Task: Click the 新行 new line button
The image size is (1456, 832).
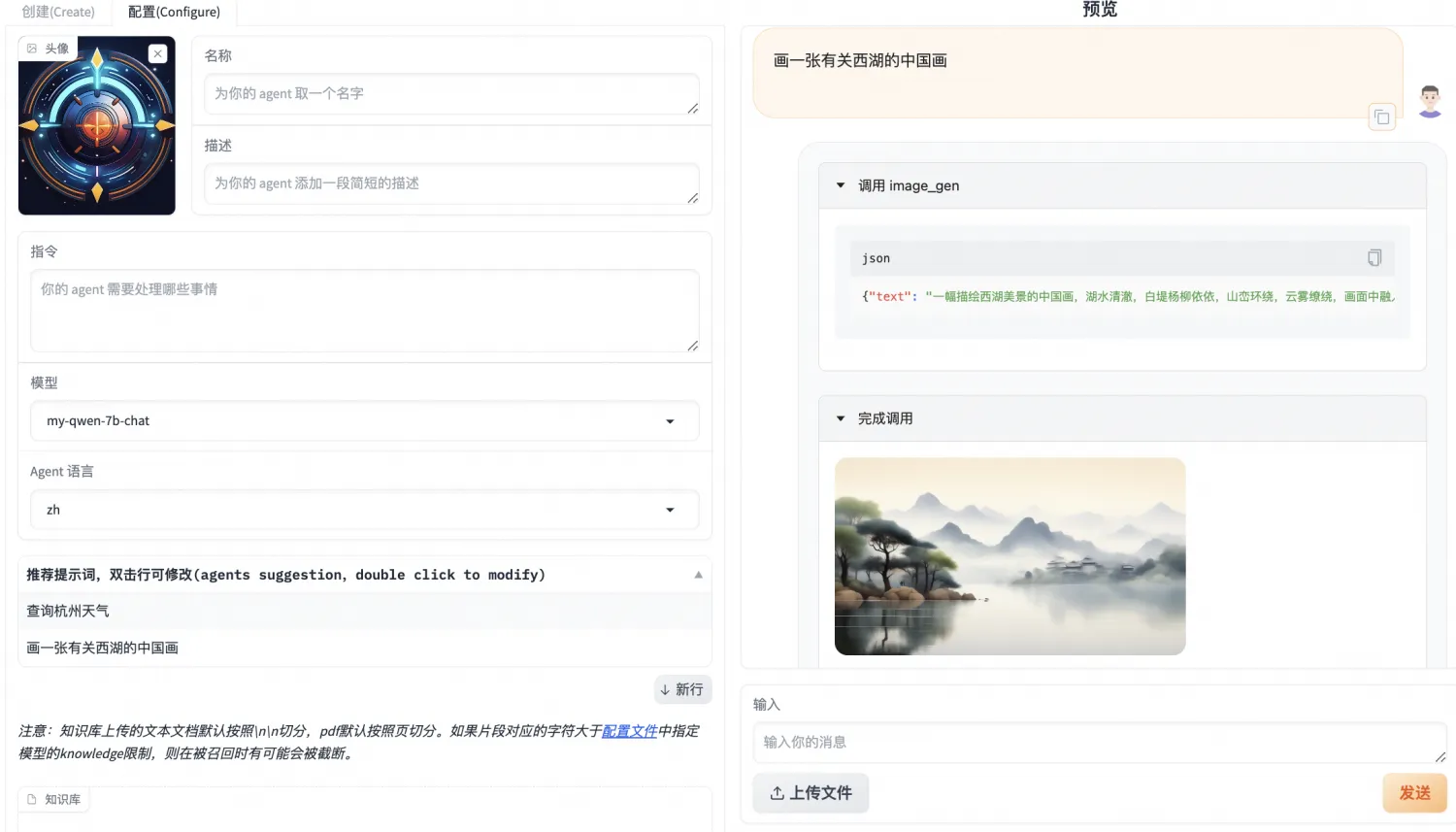Action: tap(682, 689)
